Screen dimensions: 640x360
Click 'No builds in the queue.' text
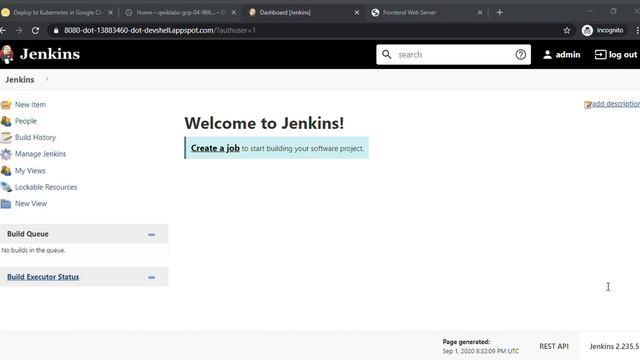[33, 250]
